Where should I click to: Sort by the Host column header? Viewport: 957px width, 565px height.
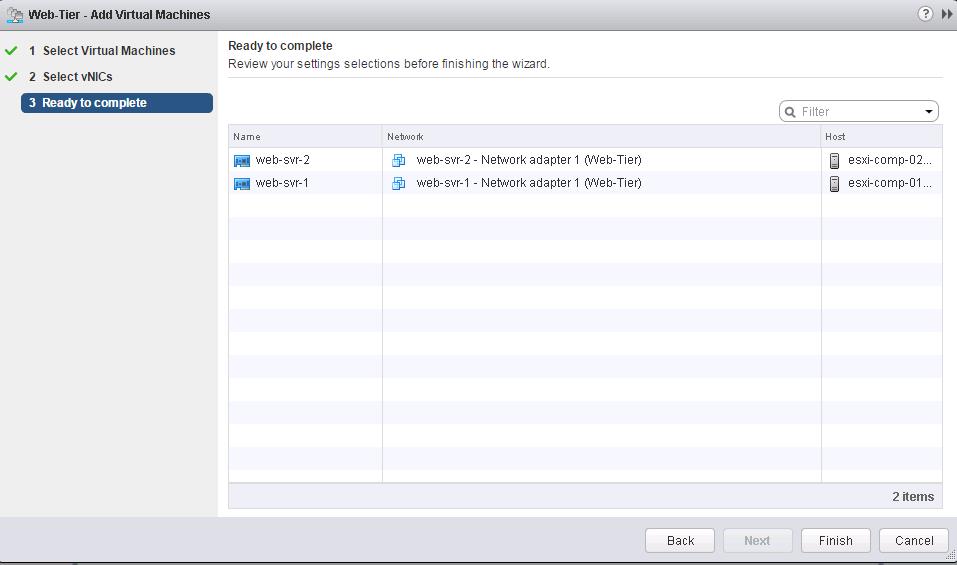881,137
